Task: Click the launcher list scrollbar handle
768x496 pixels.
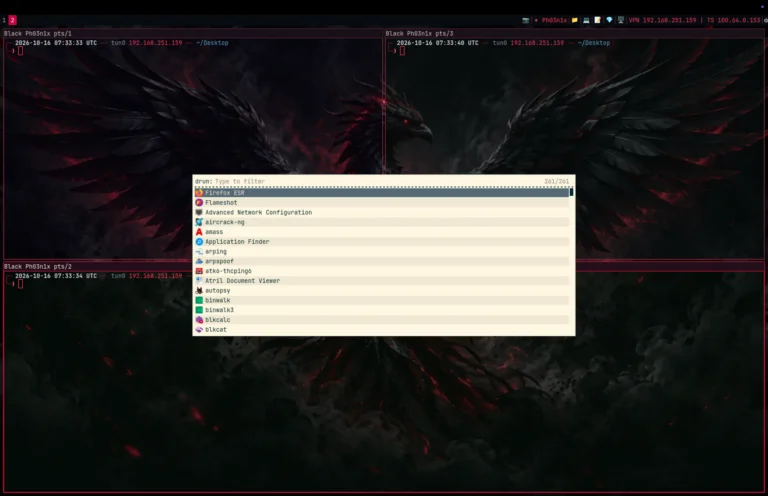Action: [572, 192]
